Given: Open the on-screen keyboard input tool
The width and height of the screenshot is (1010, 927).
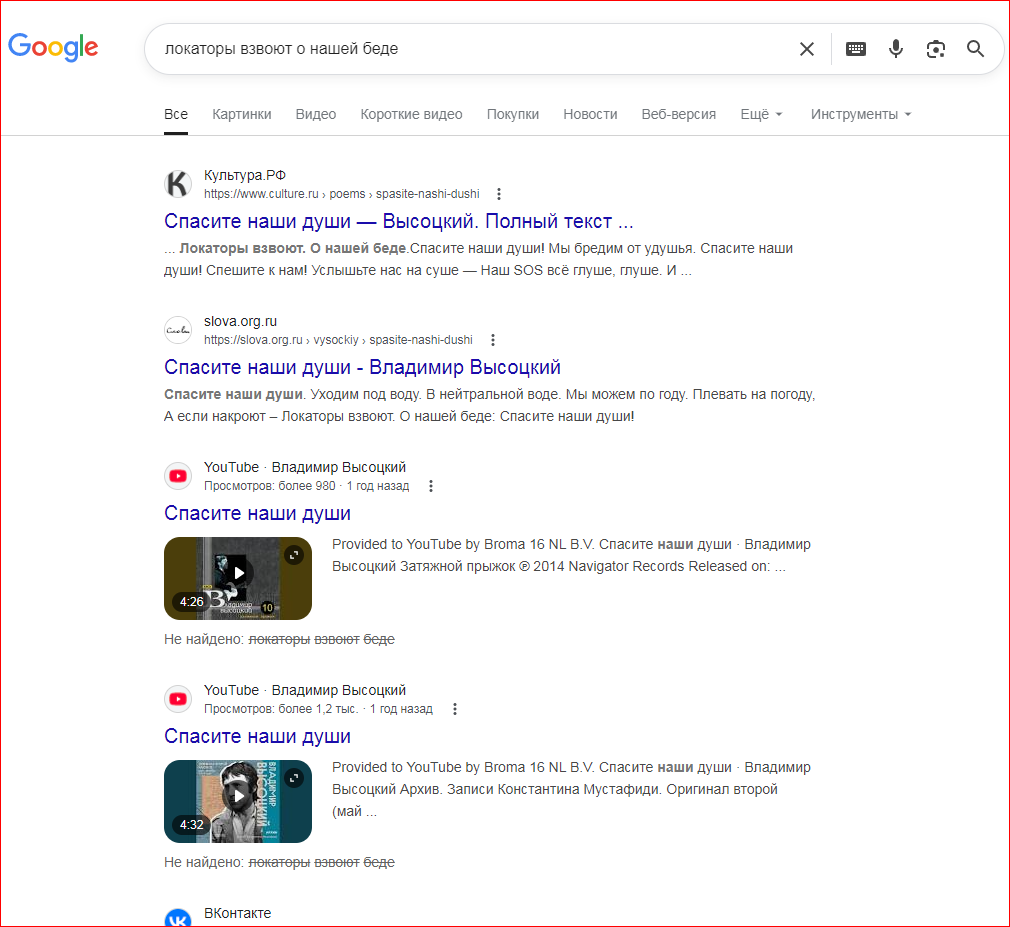Looking at the screenshot, I should (856, 49).
